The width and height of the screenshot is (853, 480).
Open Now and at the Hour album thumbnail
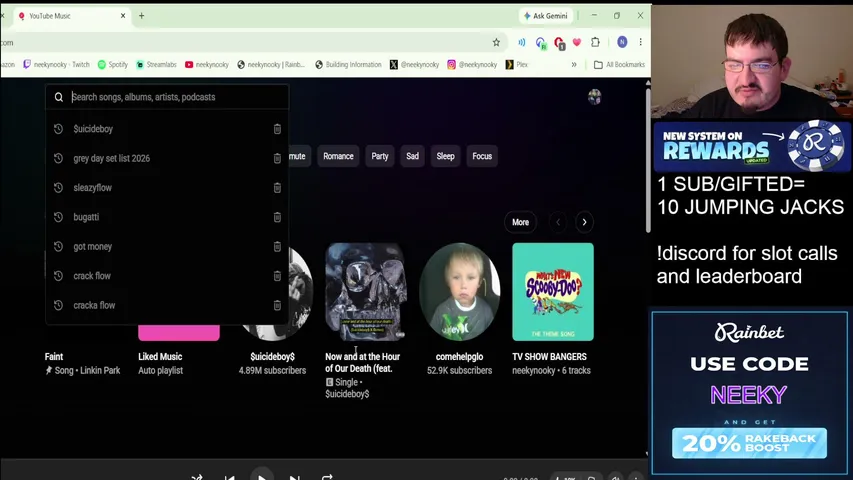click(366, 292)
